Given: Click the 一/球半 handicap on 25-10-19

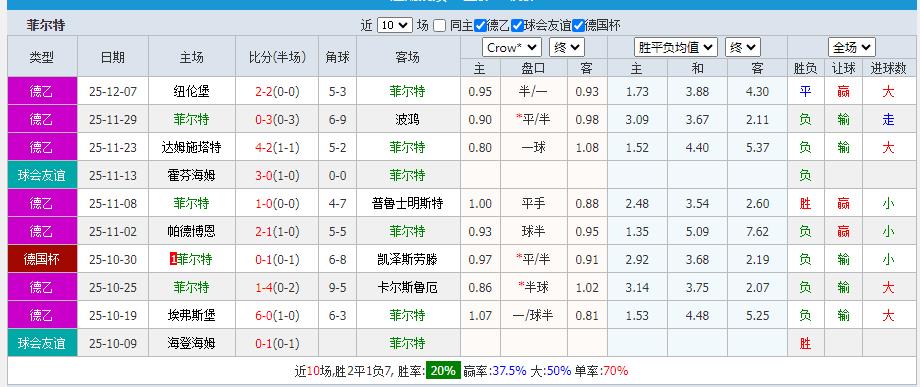Looking at the screenshot, I should point(533,315).
